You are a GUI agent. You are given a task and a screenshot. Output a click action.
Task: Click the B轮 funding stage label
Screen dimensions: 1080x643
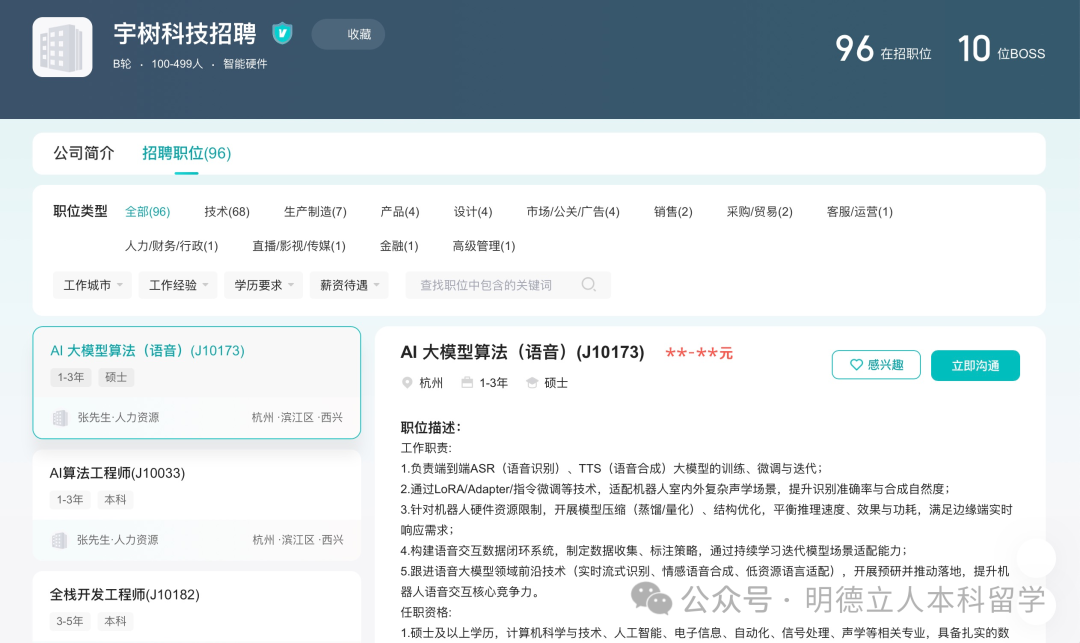point(122,64)
